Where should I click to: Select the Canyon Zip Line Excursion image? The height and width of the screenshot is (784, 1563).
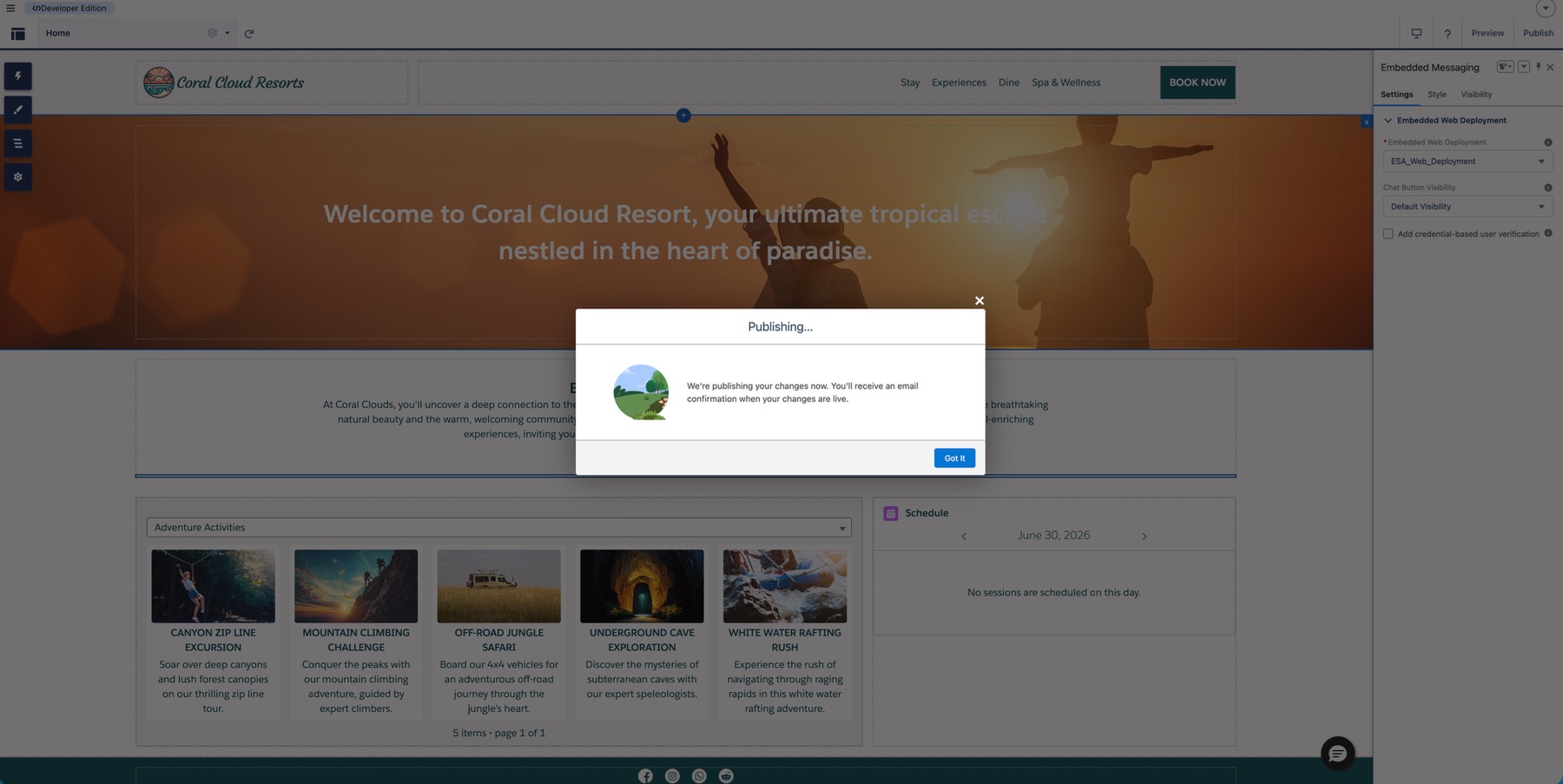[213, 586]
